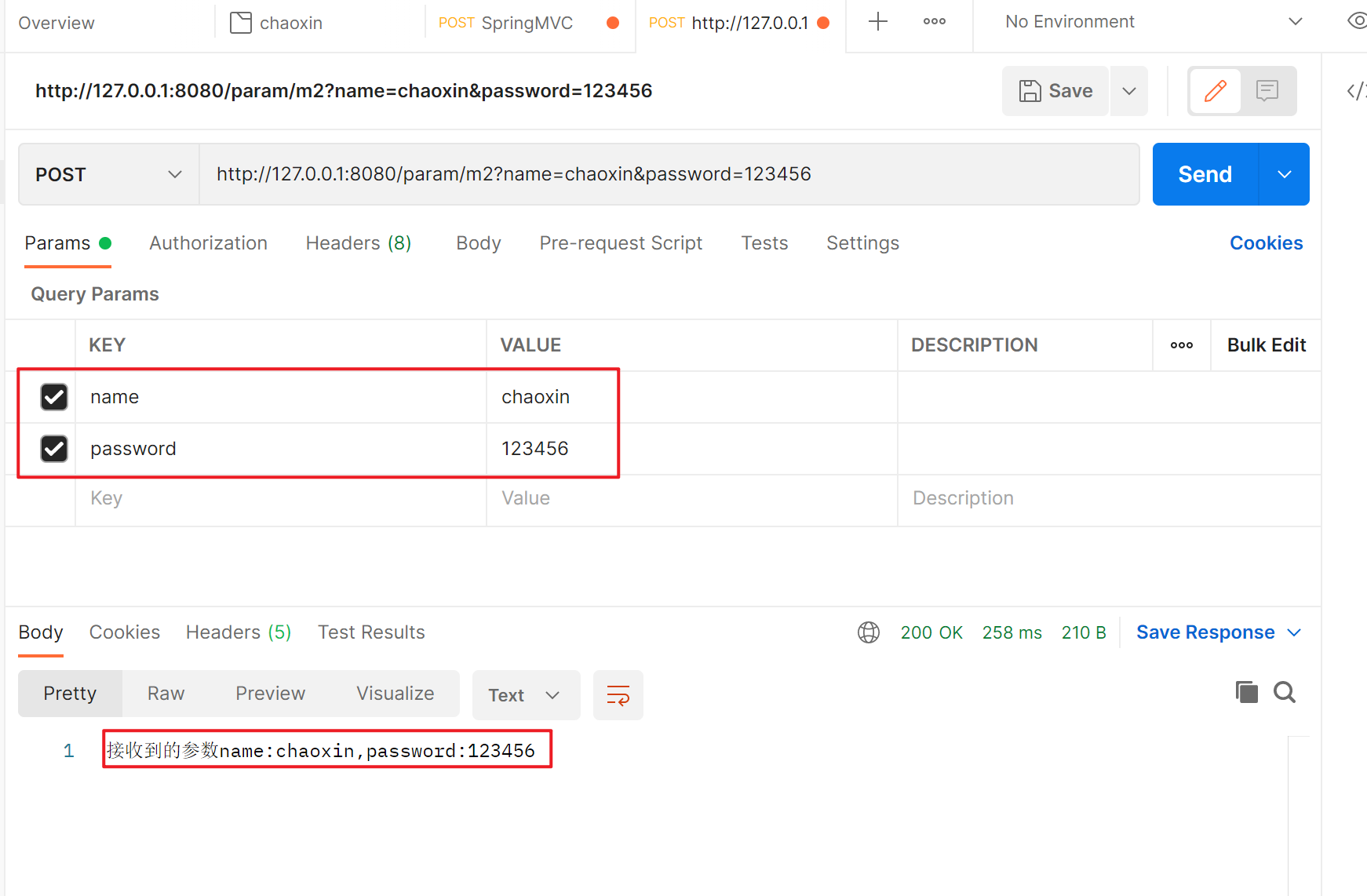Click the empty Key input cell
This screenshot has height=896, width=1367.
click(x=281, y=499)
